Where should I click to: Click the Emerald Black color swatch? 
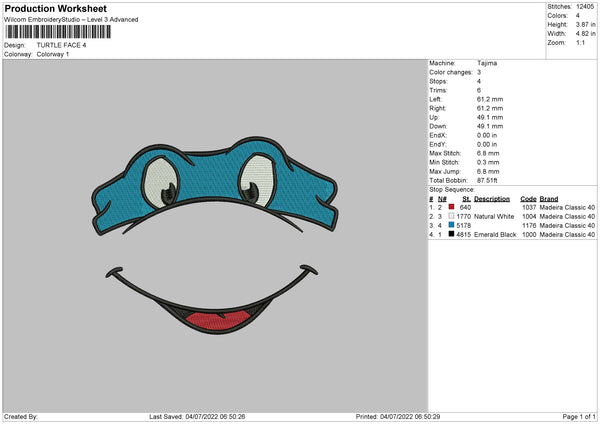(452, 234)
